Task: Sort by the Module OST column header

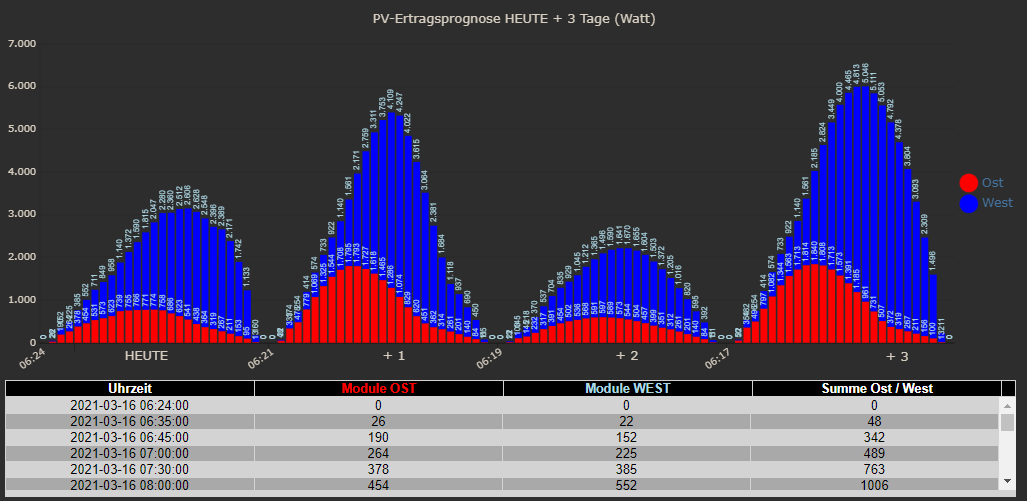Action: pyautogui.click(x=379, y=388)
